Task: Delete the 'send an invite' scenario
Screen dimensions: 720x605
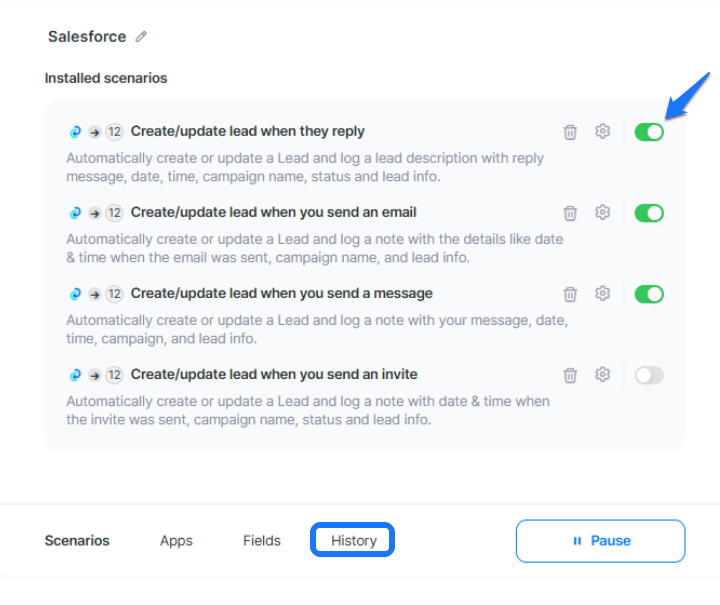Action: tap(570, 375)
